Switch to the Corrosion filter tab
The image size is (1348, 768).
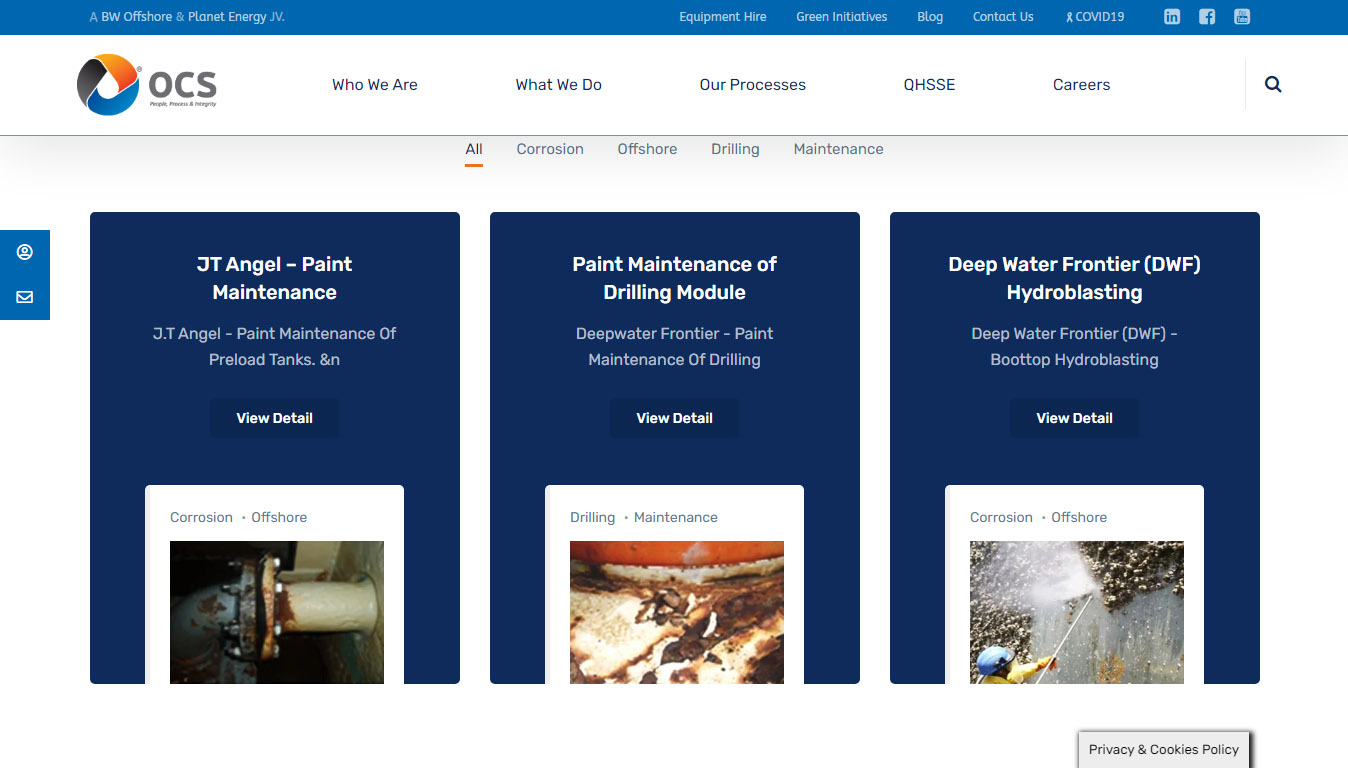(x=550, y=148)
